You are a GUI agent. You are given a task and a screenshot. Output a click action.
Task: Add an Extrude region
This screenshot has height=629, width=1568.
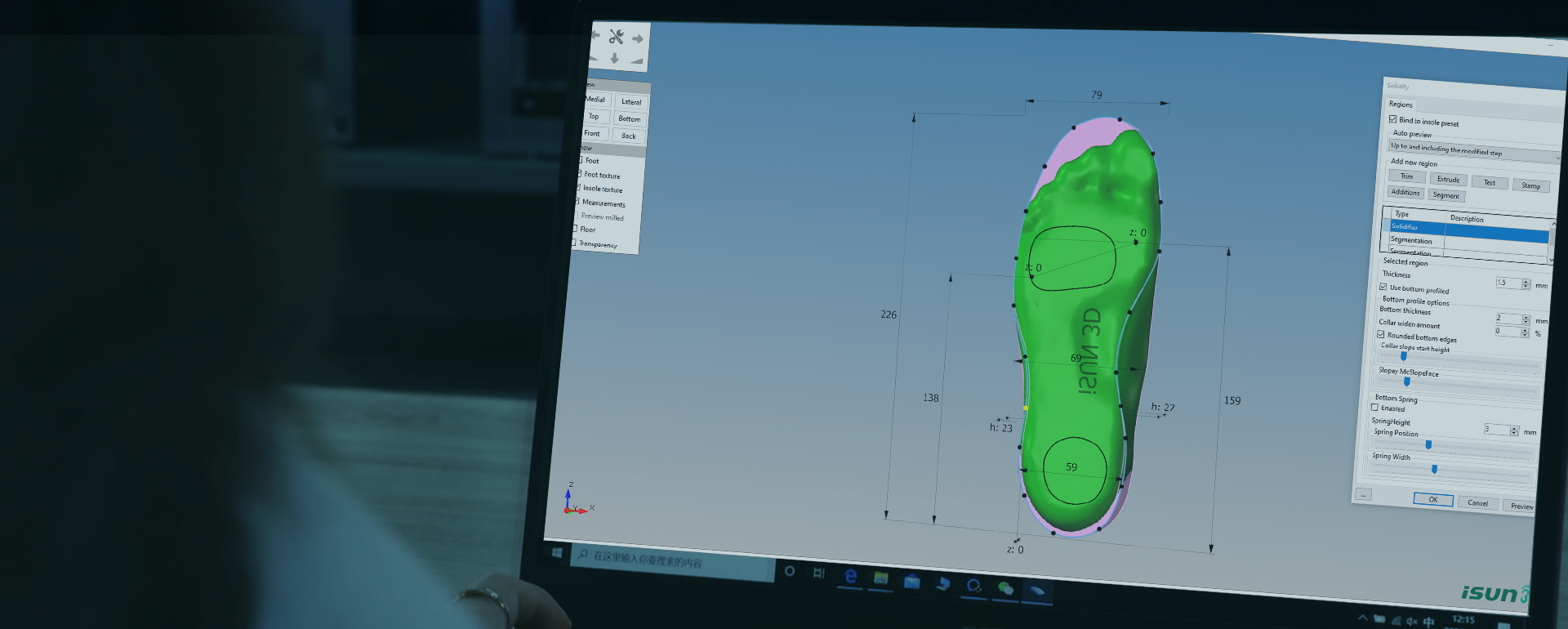(1448, 179)
